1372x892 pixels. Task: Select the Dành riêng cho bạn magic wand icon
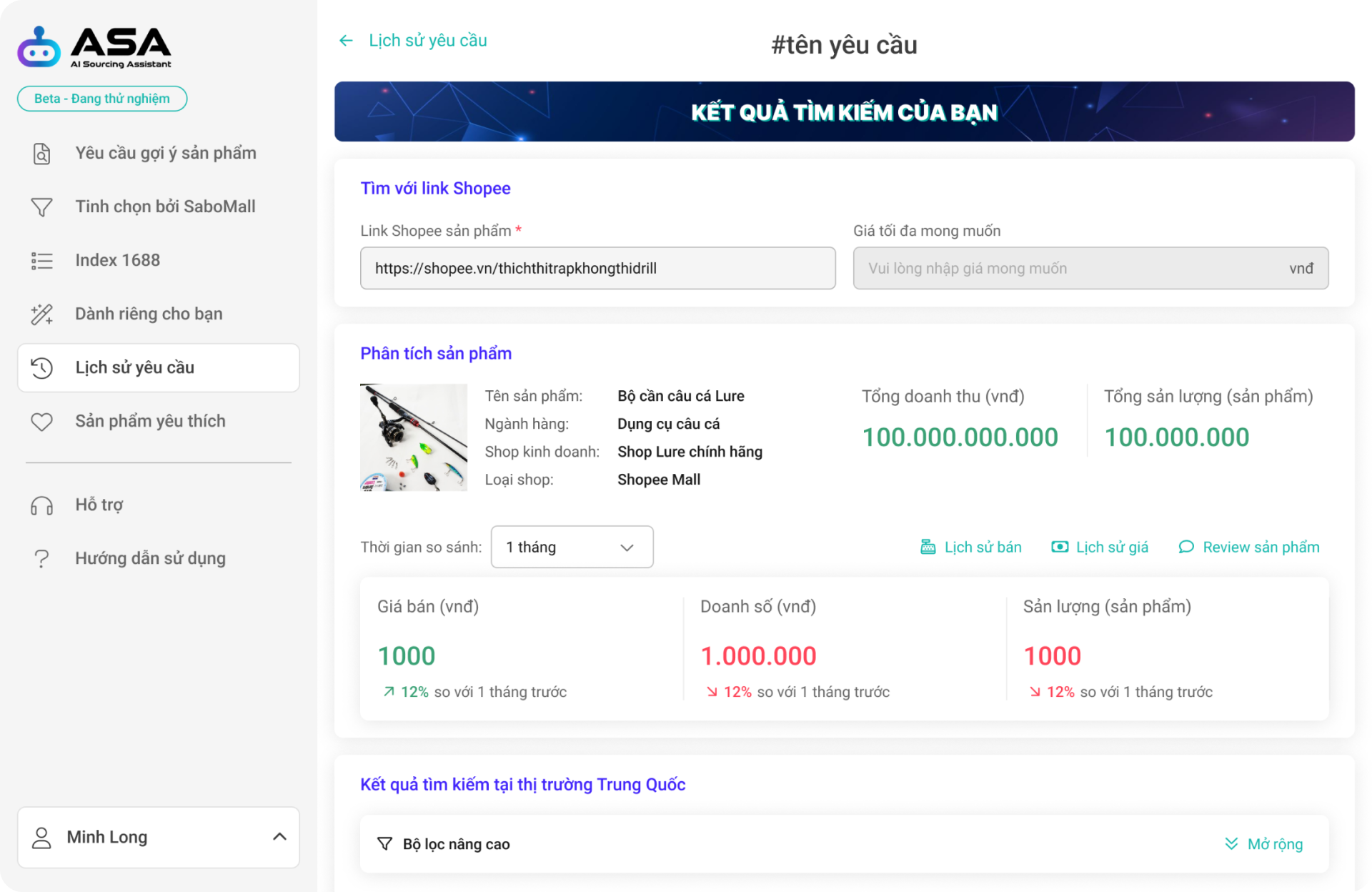[42, 314]
